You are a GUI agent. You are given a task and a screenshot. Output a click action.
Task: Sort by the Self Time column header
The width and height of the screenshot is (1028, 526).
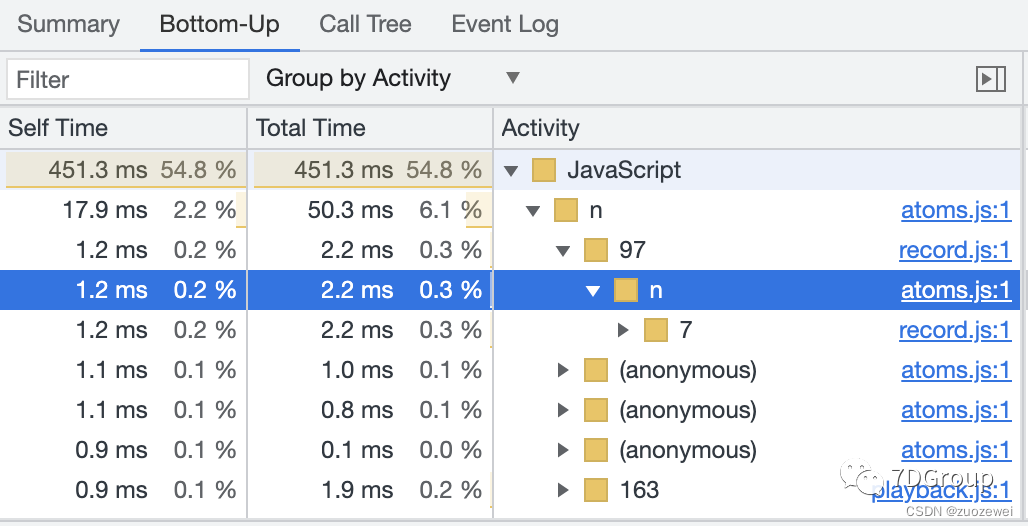58,128
